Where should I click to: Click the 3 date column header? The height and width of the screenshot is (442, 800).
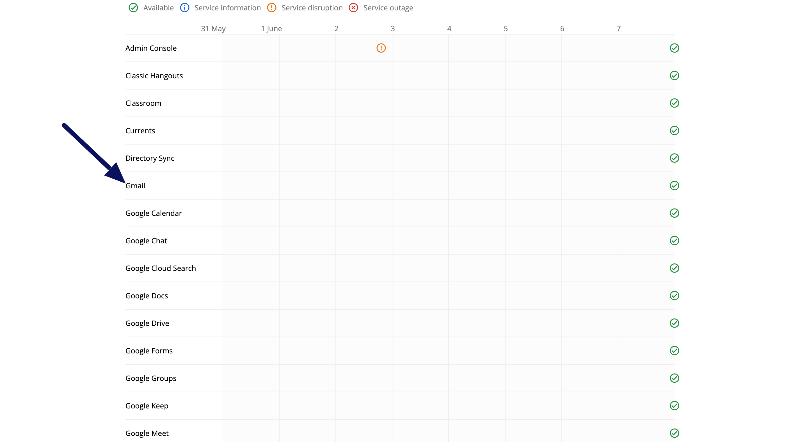coord(392,29)
